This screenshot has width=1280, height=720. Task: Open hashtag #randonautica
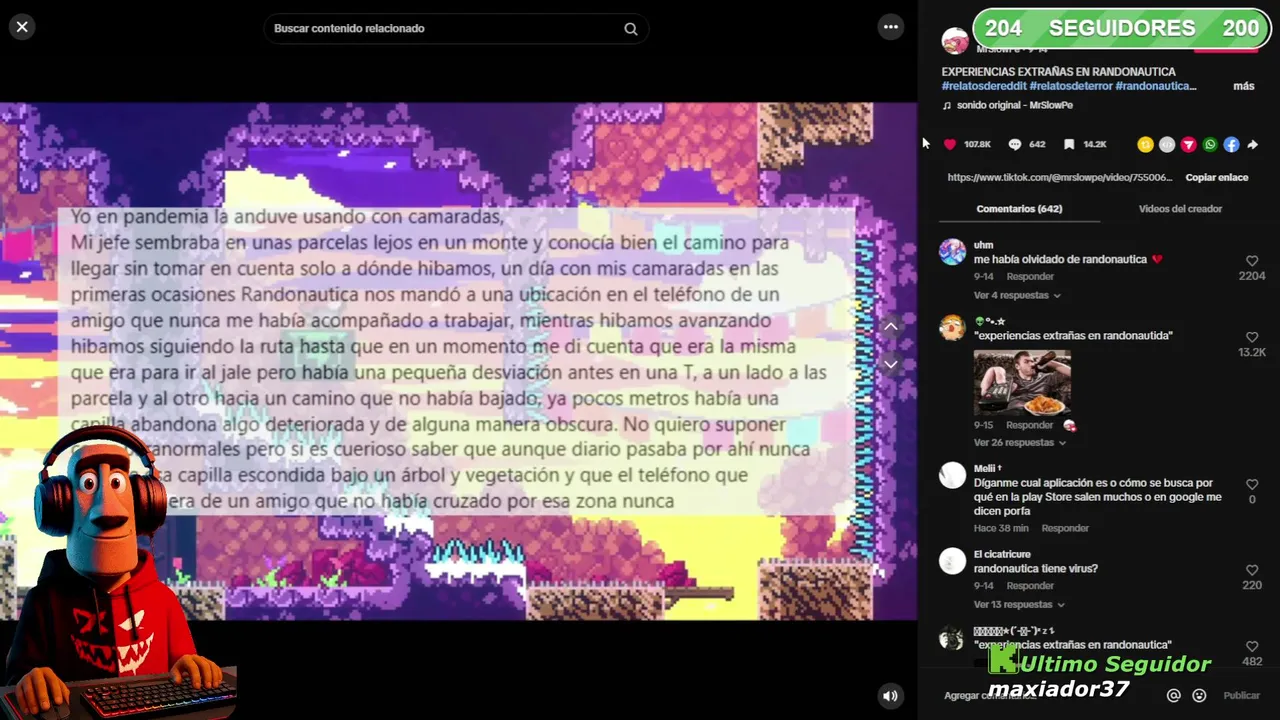pyautogui.click(x=1156, y=86)
